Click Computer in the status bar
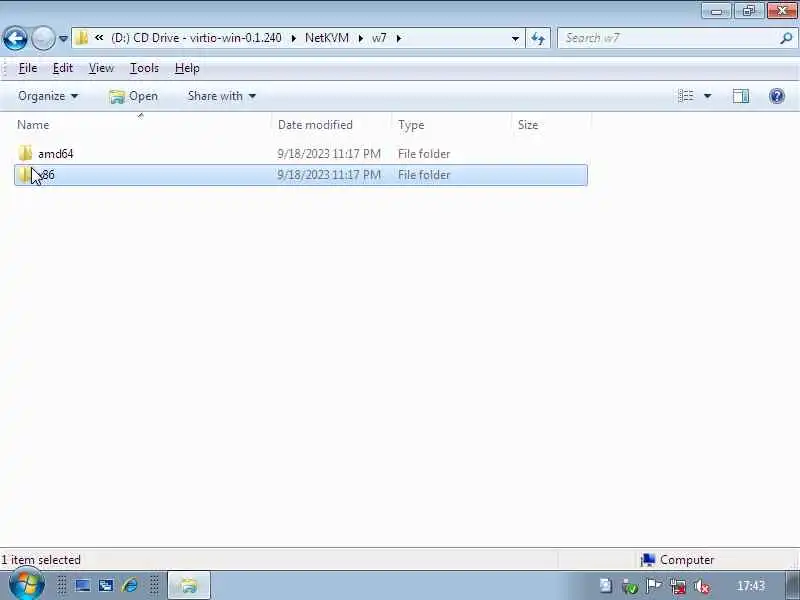 (x=678, y=560)
